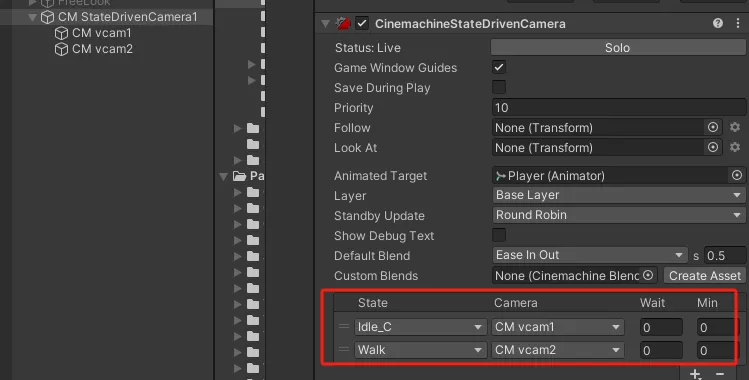Click the CM vcam2 cube icon
Viewport: 749px width, 380px height.
[61, 49]
